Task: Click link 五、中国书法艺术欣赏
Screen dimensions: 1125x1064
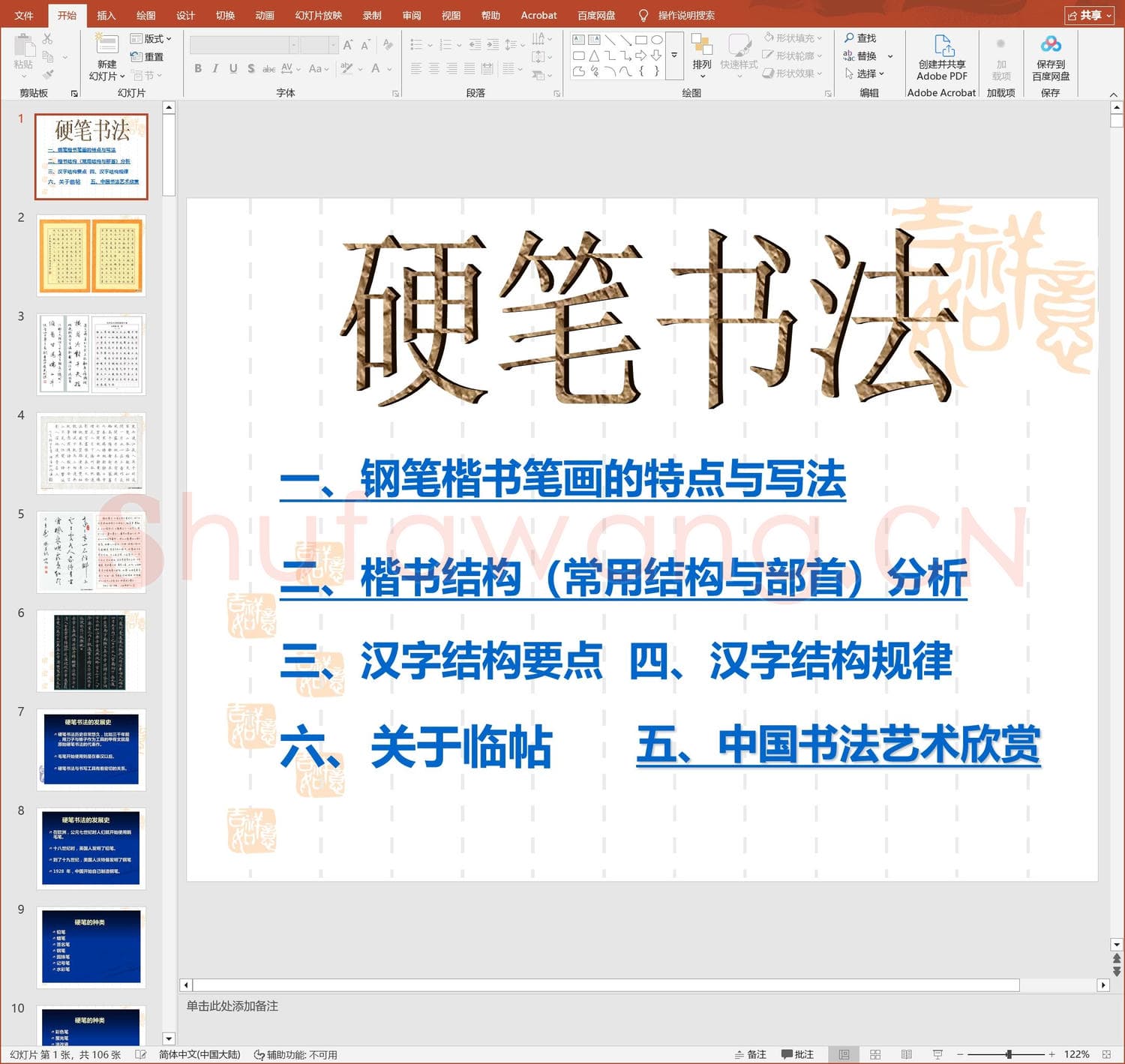Action: coord(838,745)
